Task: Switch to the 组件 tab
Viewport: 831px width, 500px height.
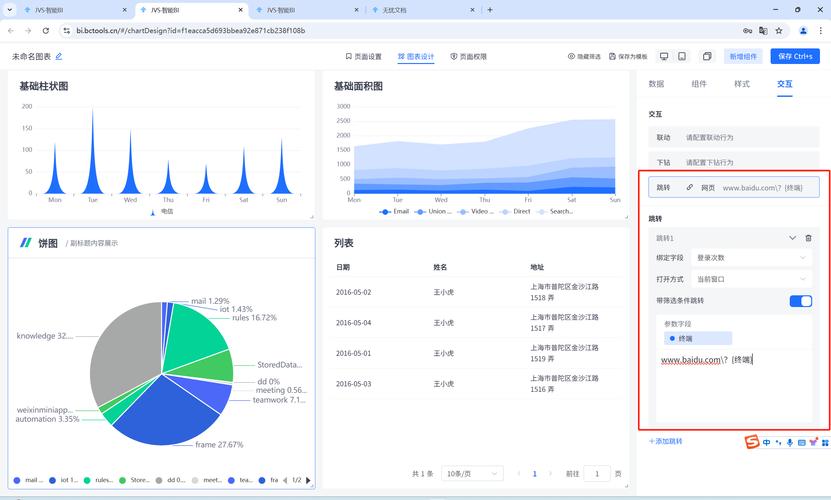Action: tap(699, 84)
